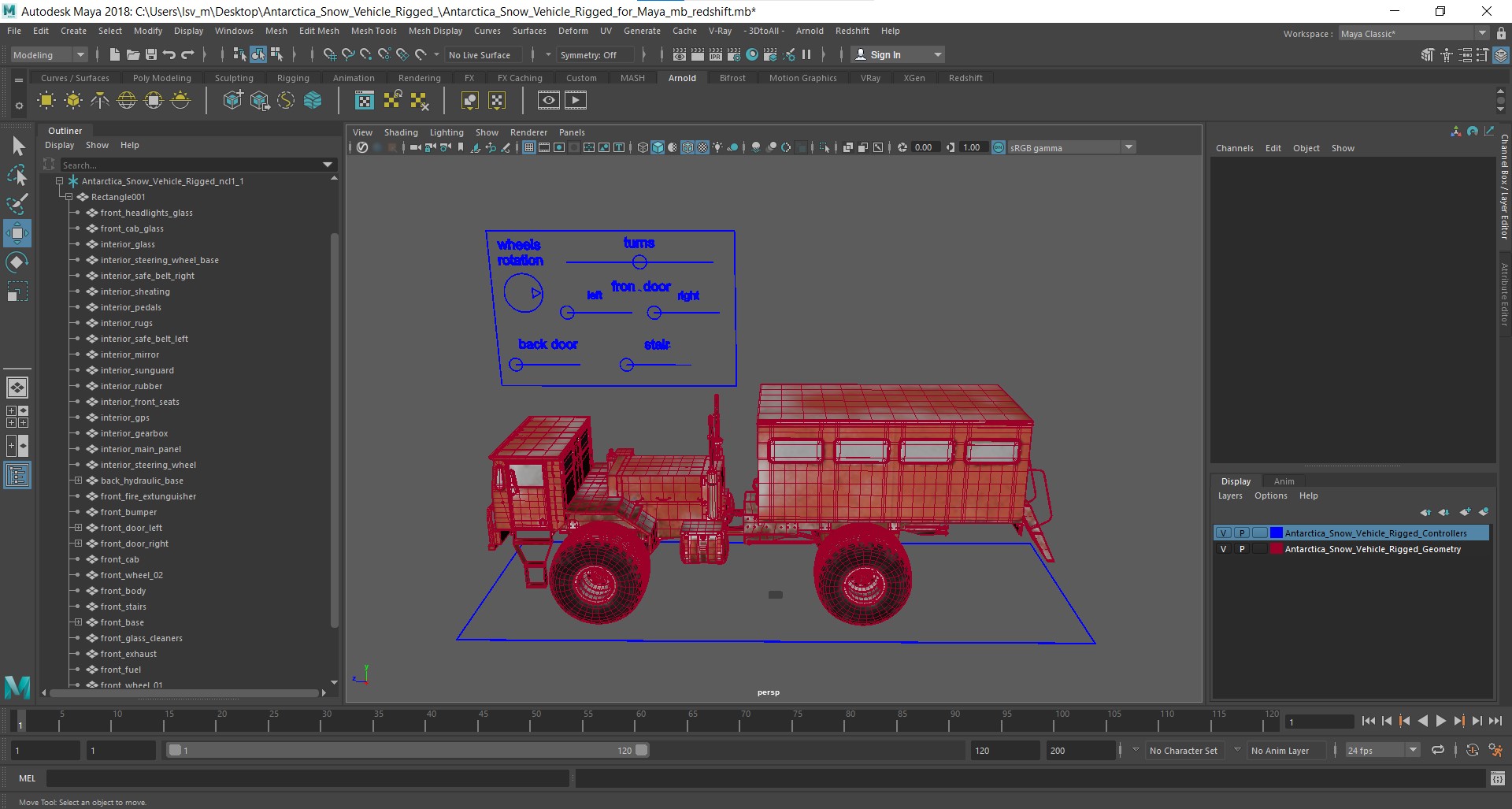The image size is (1512, 809).
Task: Click the Open Scene folder icon
Action: click(x=133, y=54)
